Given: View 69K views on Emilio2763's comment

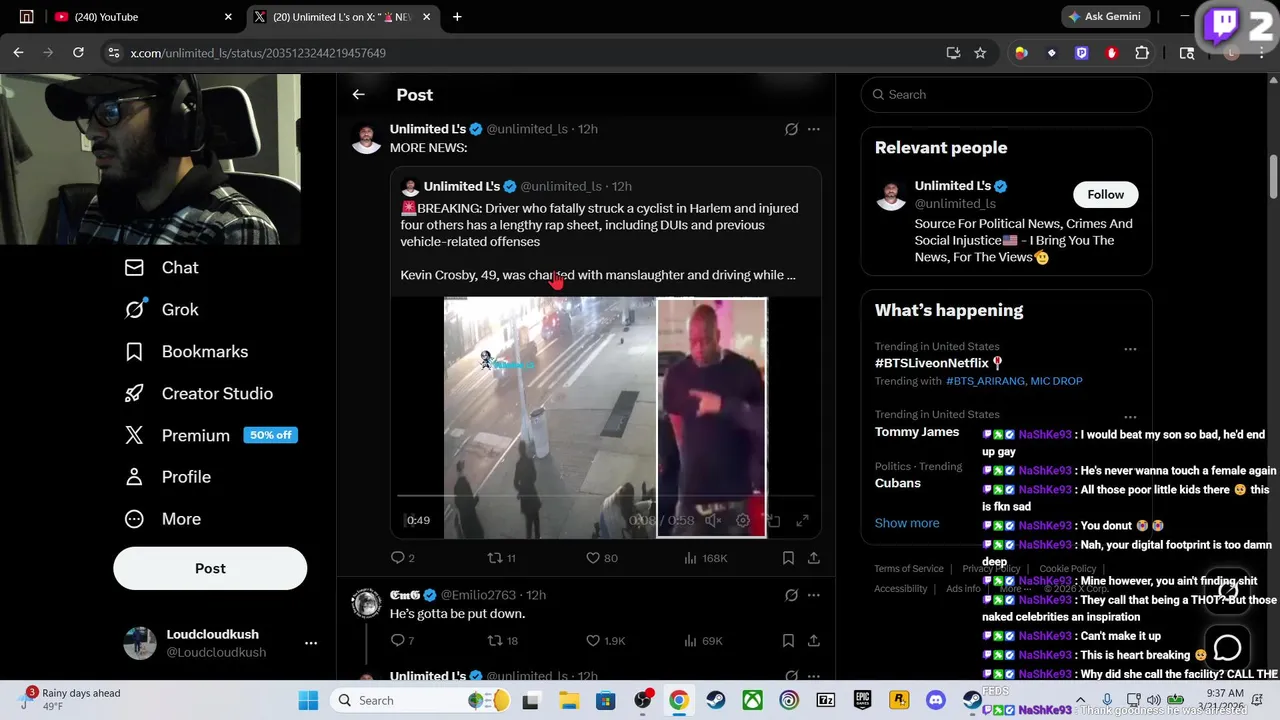Looking at the screenshot, I should tap(705, 640).
